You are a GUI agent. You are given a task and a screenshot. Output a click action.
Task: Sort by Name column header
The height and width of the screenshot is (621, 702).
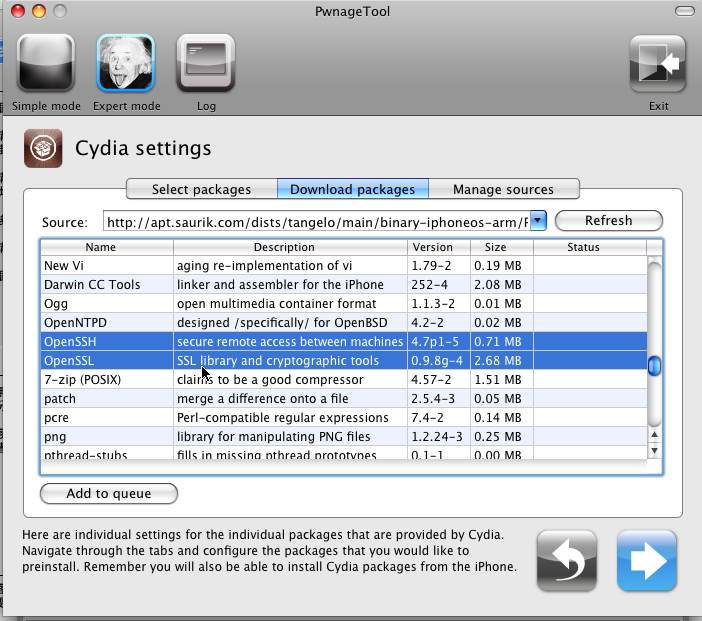pos(107,247)
